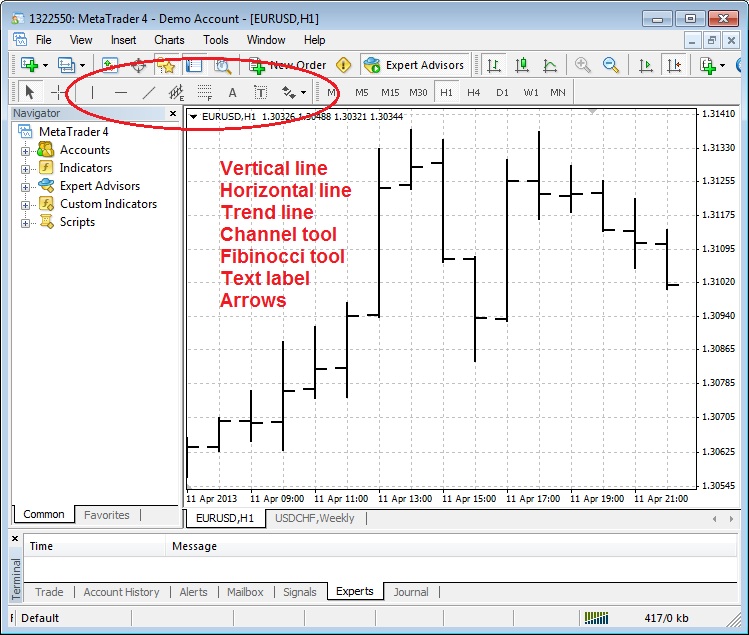Select the Cursor arrow tool
The width and height of the screenshot is (749, 635).
(x=30, y=92)
